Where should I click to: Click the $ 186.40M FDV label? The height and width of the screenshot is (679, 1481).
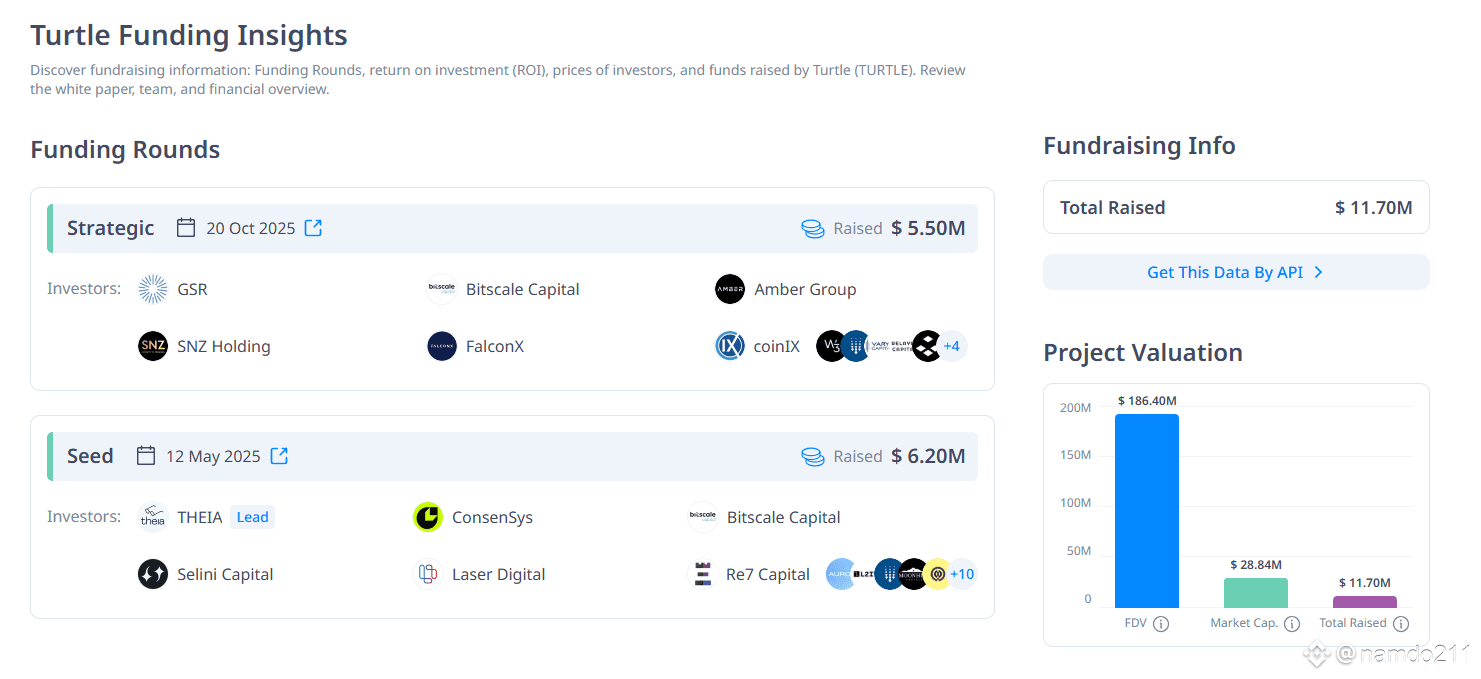1147,400
